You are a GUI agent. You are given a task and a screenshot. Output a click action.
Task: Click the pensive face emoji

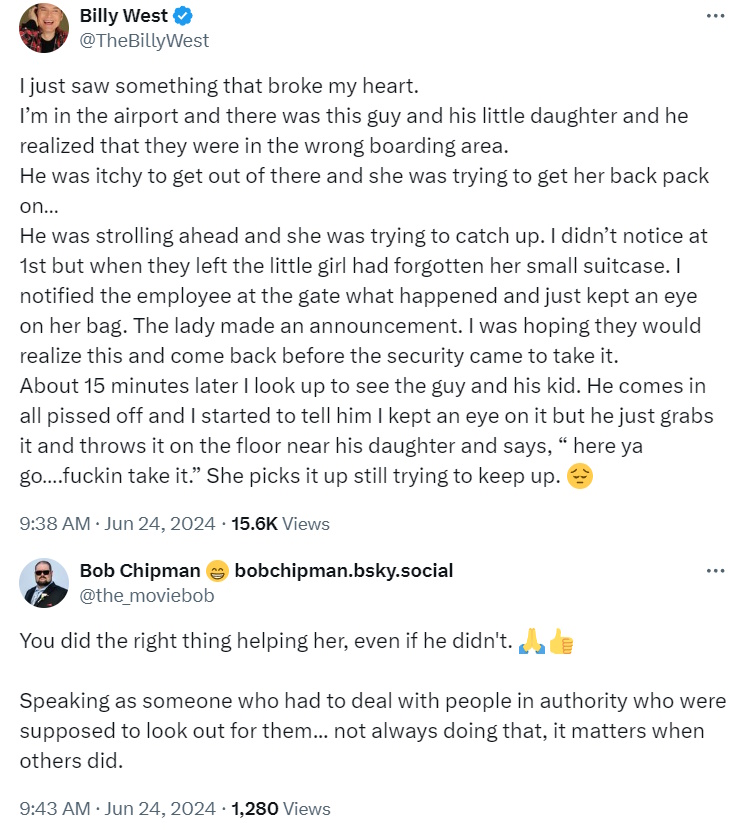point(578,478)
